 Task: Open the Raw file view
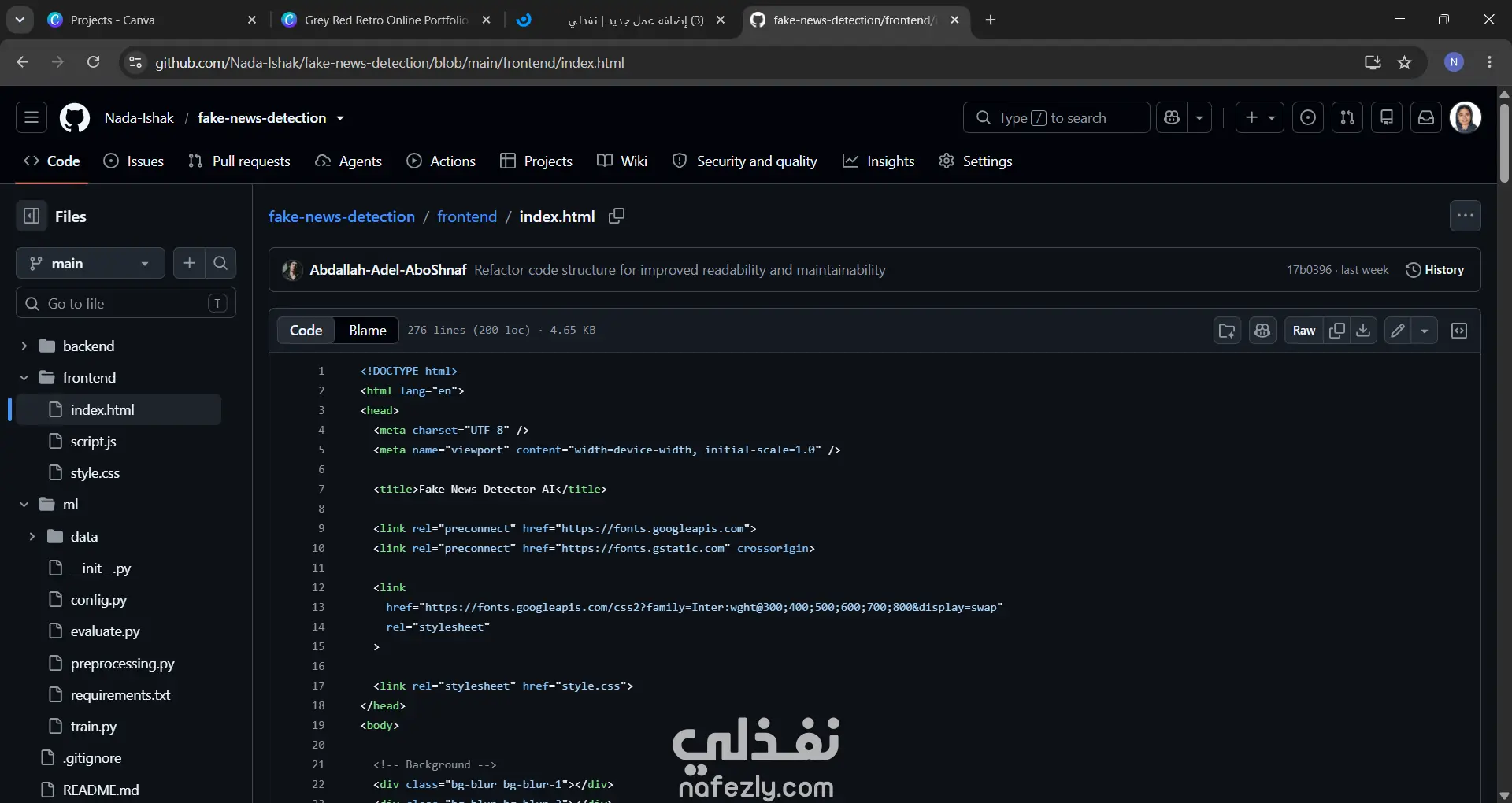tap(1304, 331)
